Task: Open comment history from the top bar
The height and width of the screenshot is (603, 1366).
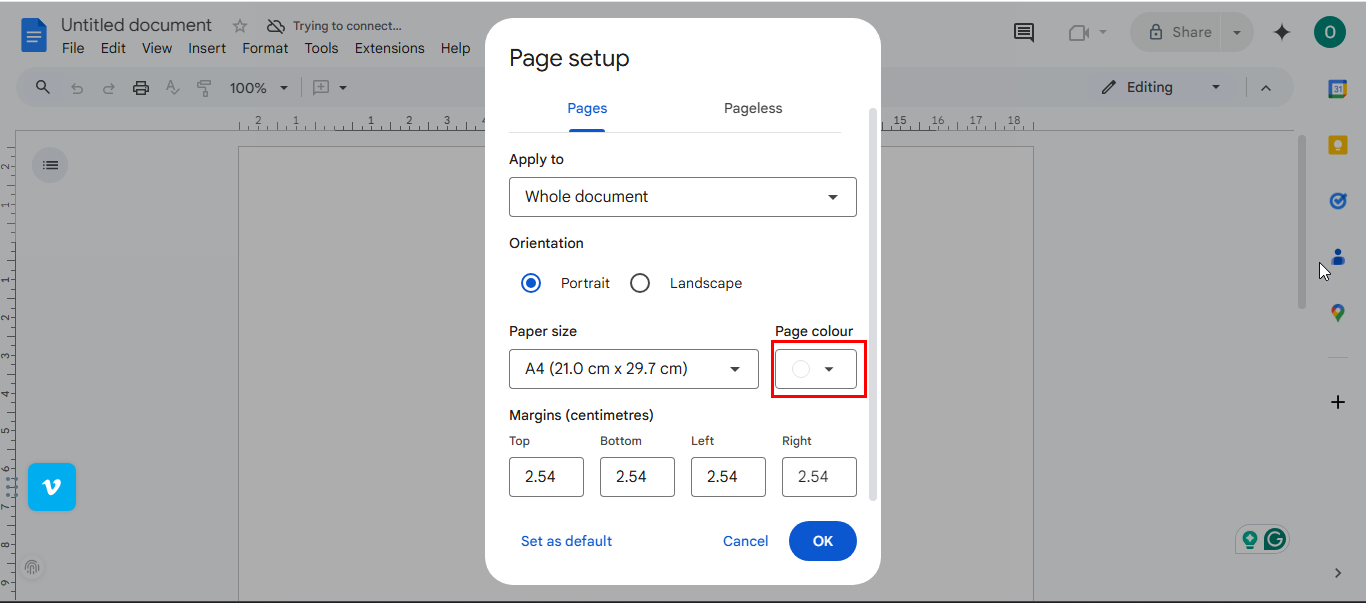Action: click(x=1023, y=32)
